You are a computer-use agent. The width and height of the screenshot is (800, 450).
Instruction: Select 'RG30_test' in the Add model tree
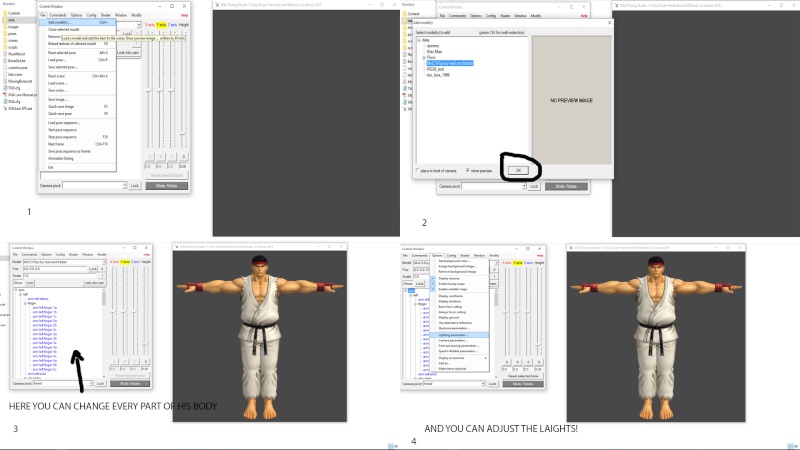point(435,69)
